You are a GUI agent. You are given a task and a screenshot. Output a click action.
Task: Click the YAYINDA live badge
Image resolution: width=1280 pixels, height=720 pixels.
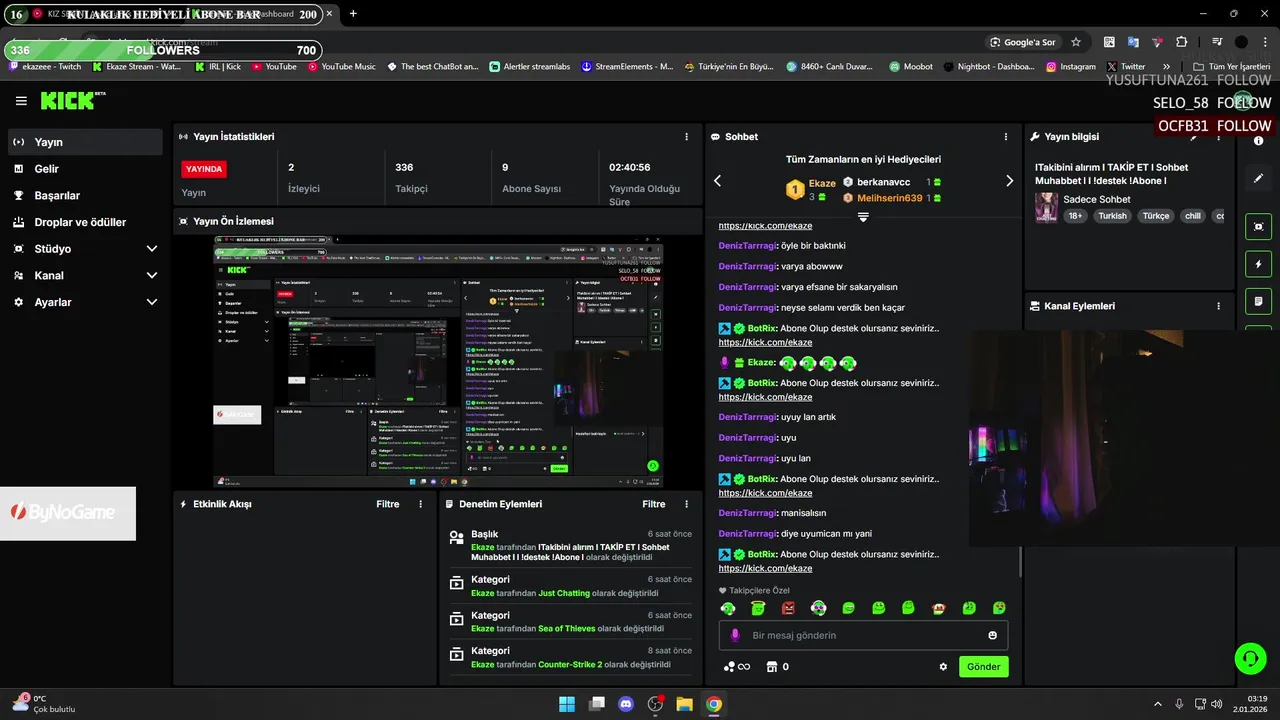coord(204,169)
